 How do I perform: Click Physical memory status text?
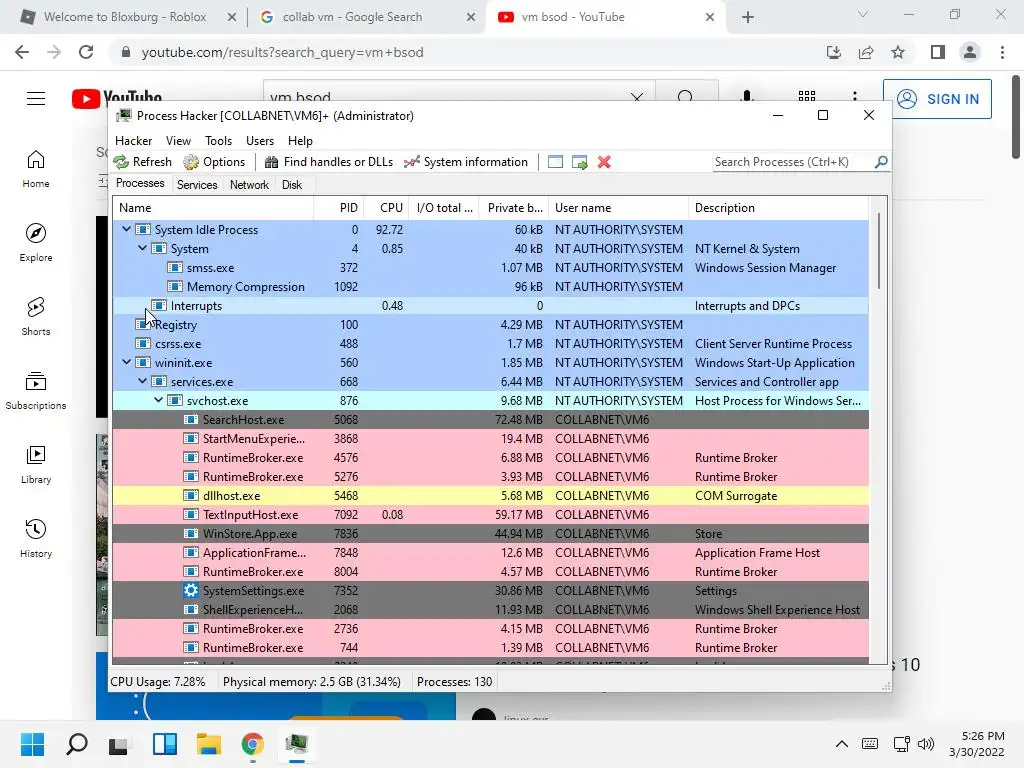click(x=312, y=682)
